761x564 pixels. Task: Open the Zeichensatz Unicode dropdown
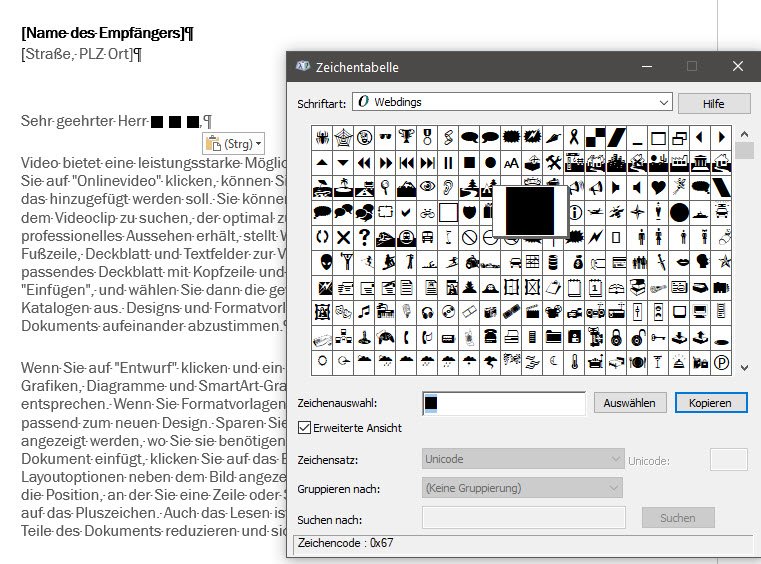click(x=523, y=459)
